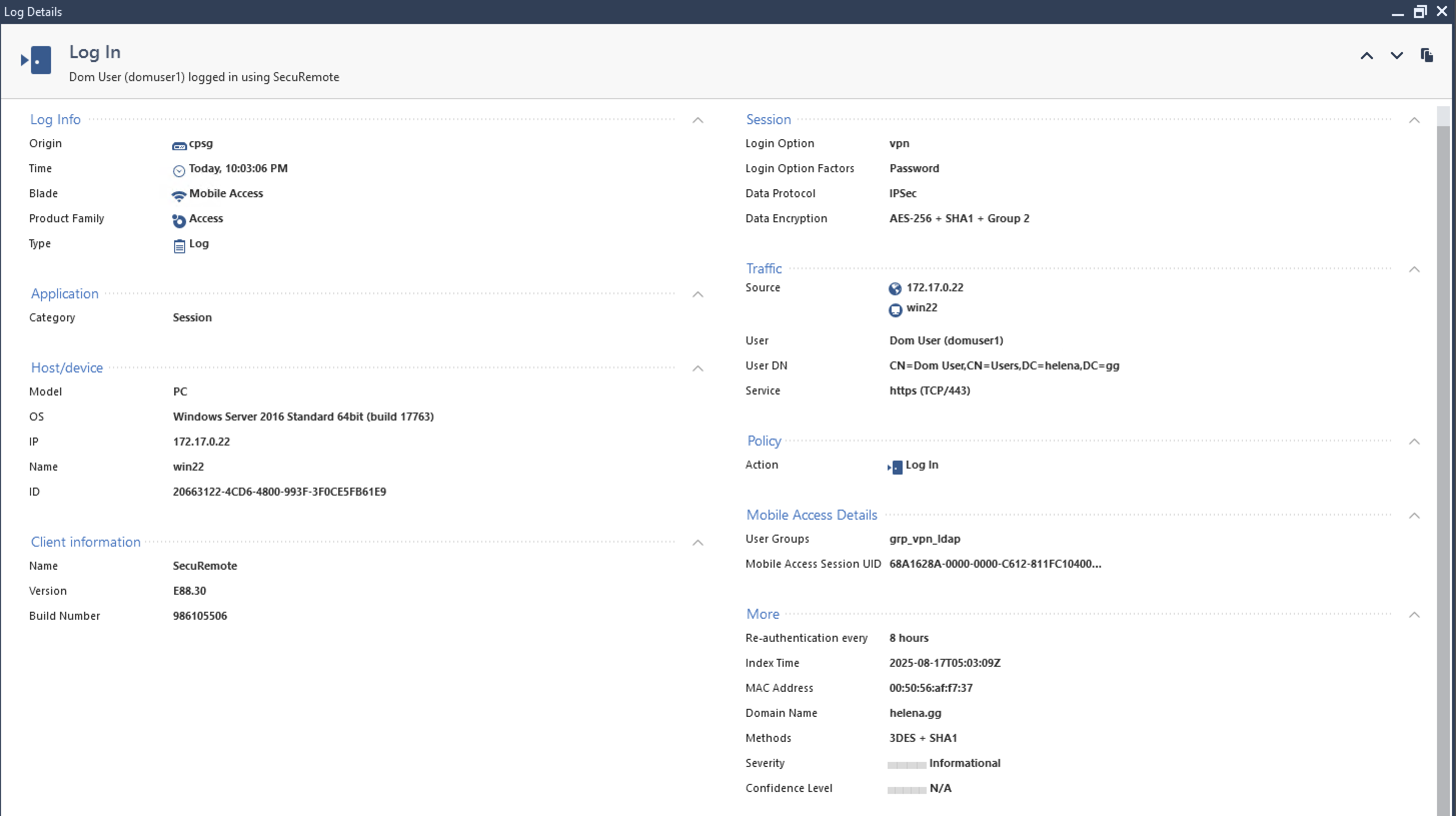Go to previous log with up arrow
This screenshot has width=1456, height=816.
[1366, 56]
